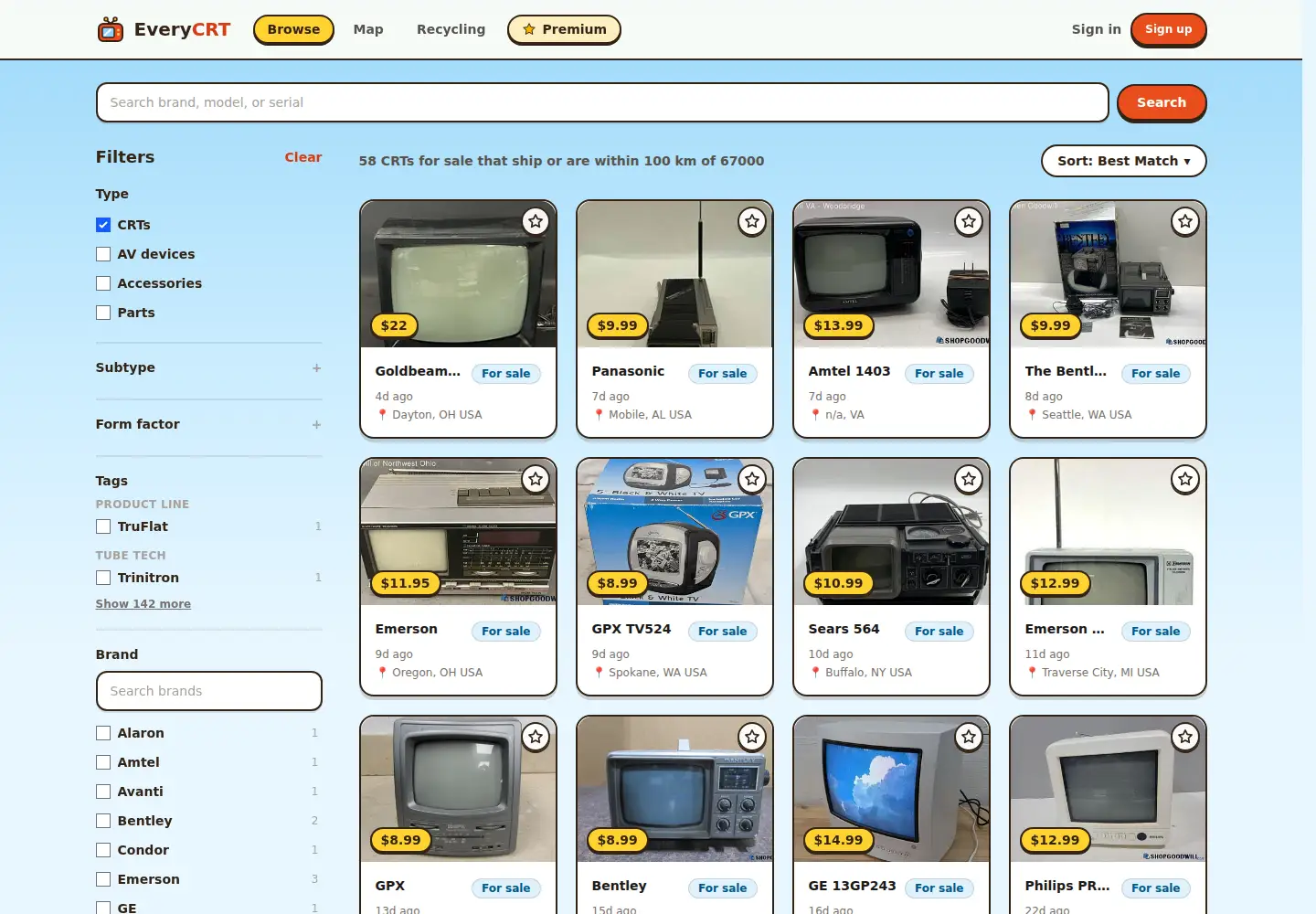Click the orange Search button
Screen dimensions: 1316x914
[x=1162, y=102]
